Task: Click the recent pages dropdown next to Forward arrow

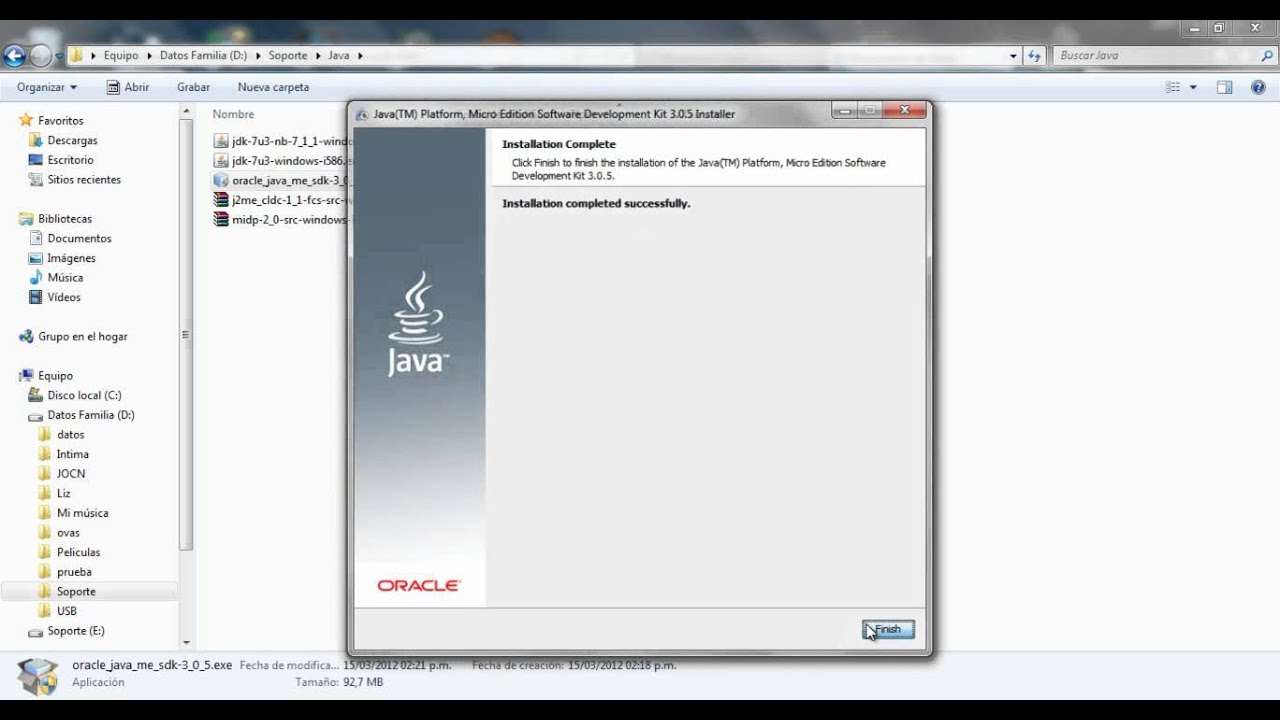Action: [x=60, y=56]
